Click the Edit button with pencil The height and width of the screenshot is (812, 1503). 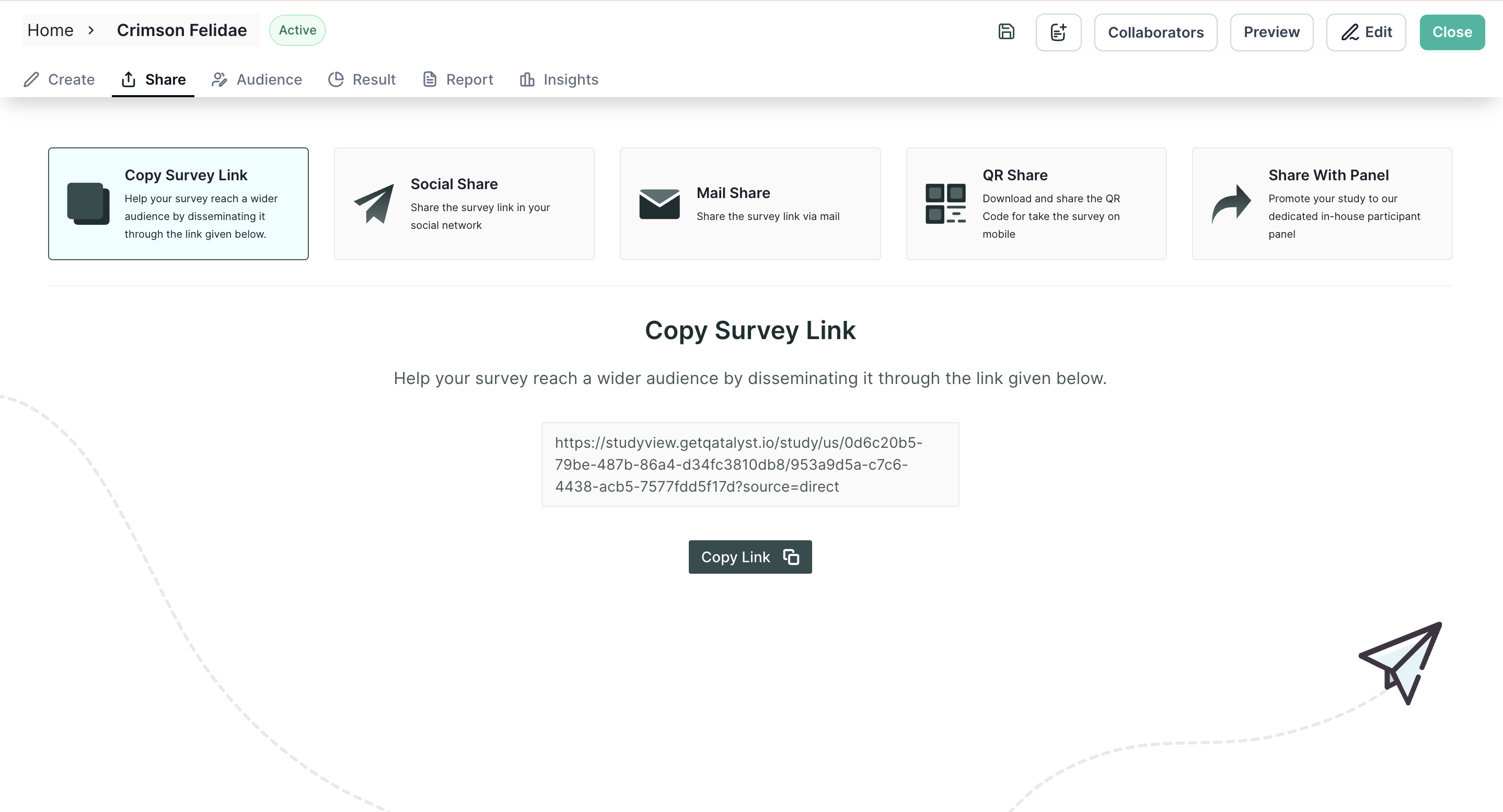(1366, 32)
